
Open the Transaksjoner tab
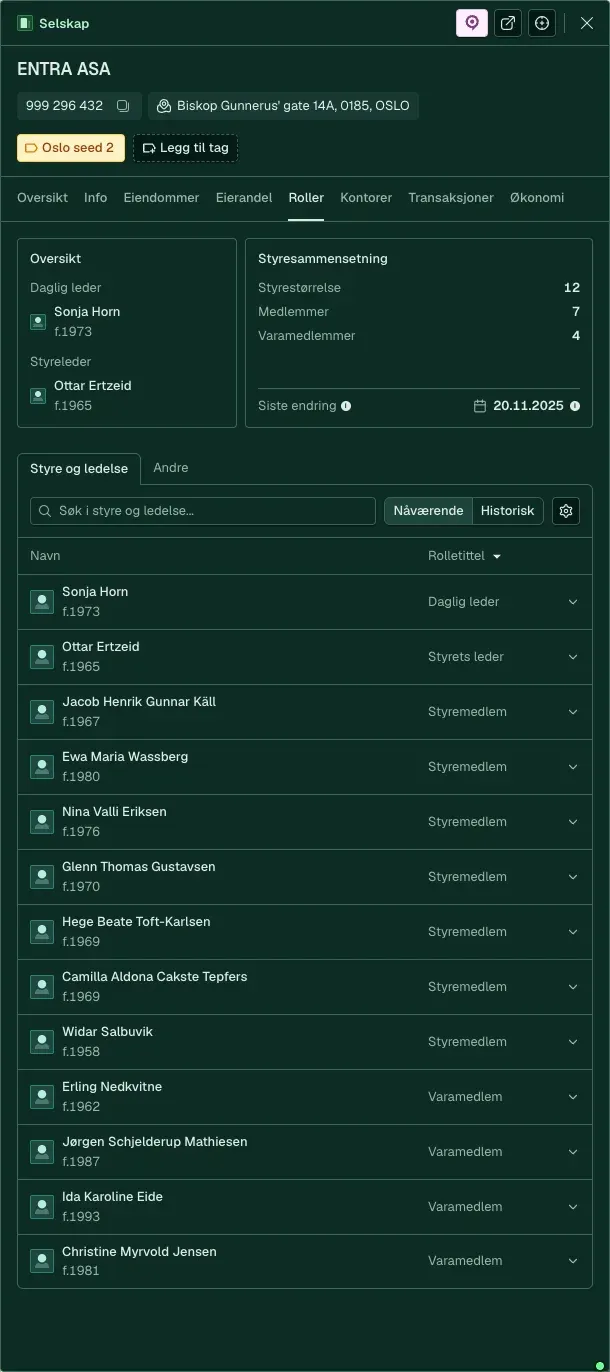(x=451, y=198)
